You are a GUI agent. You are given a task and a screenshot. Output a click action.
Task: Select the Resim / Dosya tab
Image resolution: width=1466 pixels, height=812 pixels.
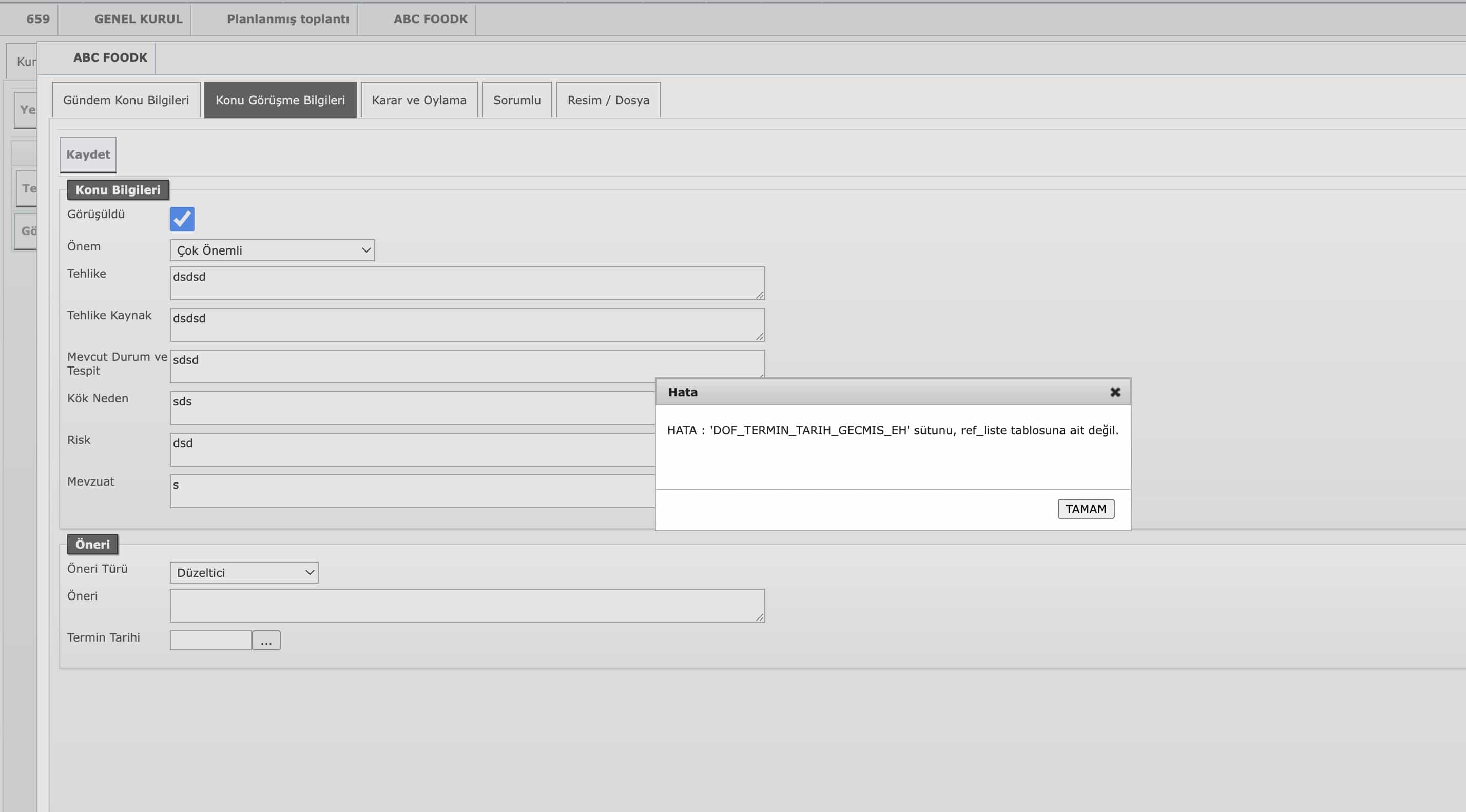click(x=608, y=100)
